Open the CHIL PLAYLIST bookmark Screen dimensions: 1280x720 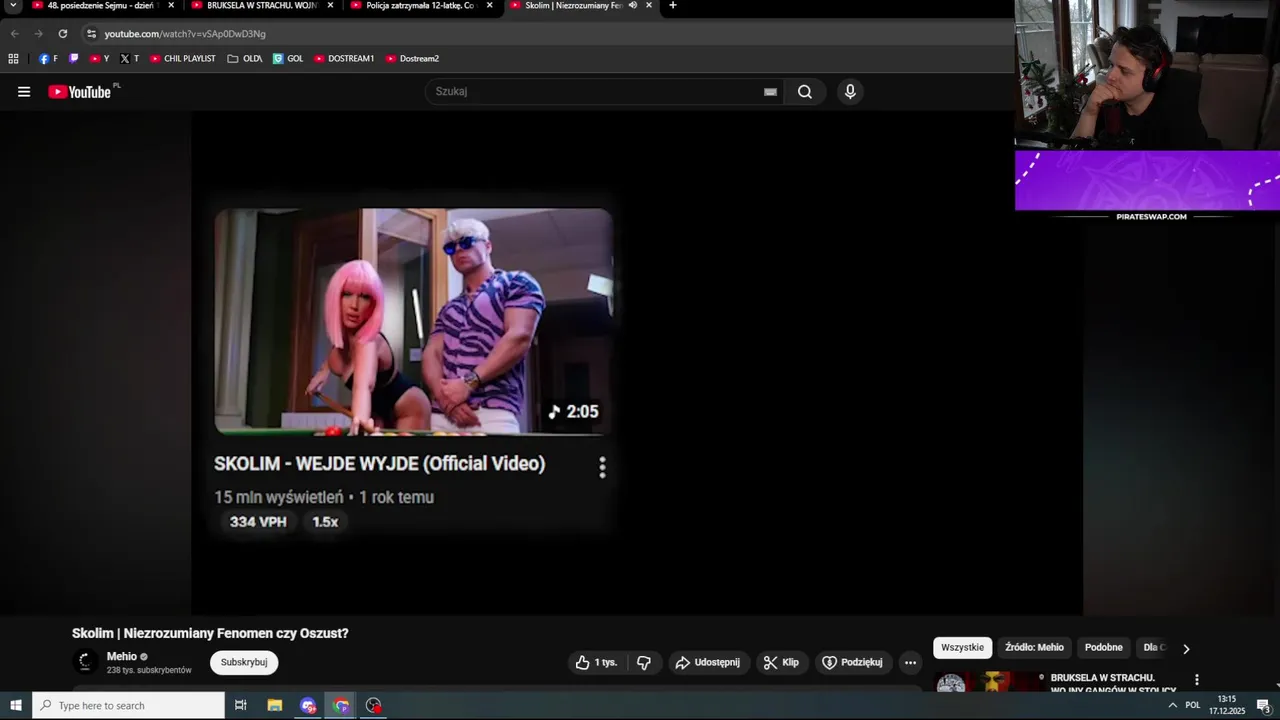click(182, 59)
